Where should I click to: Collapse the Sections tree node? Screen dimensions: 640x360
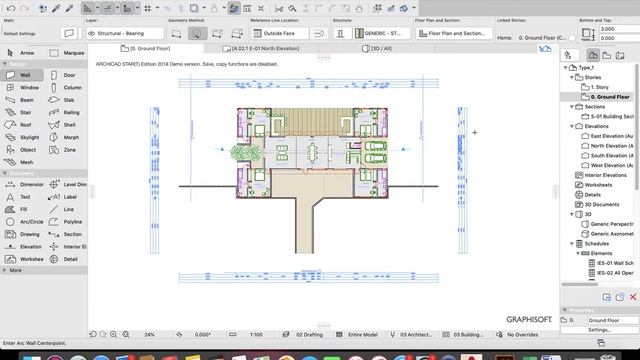(x=572, y=107)
